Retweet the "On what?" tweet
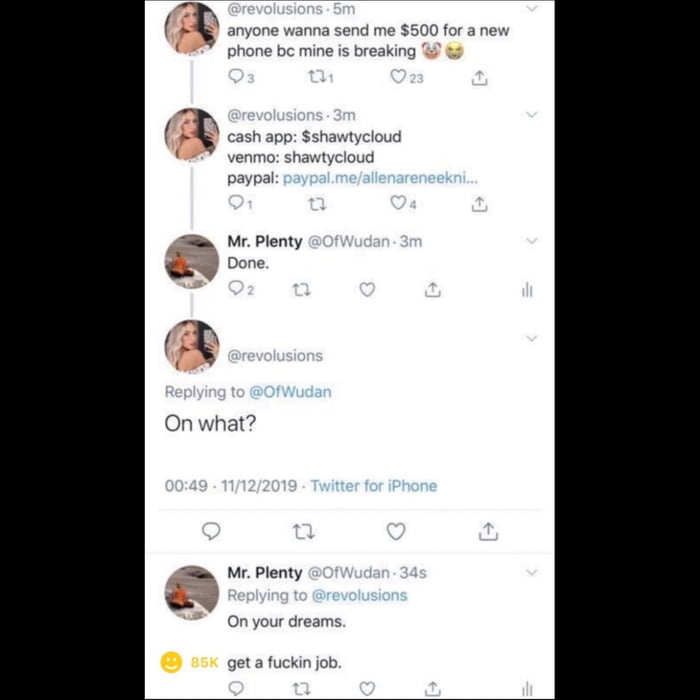 [303, 531]
